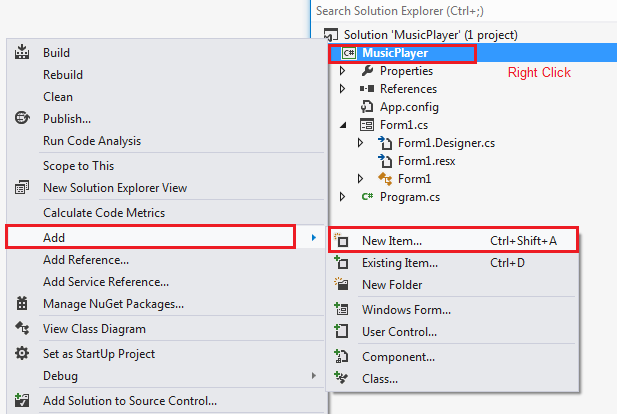The width and height of the screenshot is (617, 414).
Task: Click the Publish globe icon
Action: (22, 118)
